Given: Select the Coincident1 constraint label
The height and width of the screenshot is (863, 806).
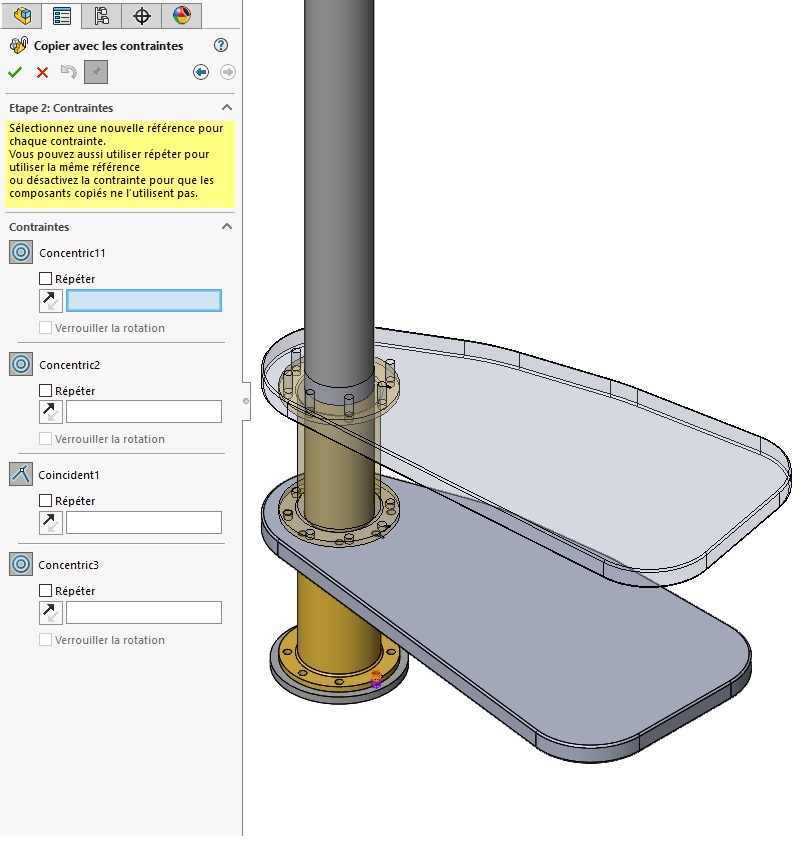Looking at the screenshot, I should pos(69,475).
